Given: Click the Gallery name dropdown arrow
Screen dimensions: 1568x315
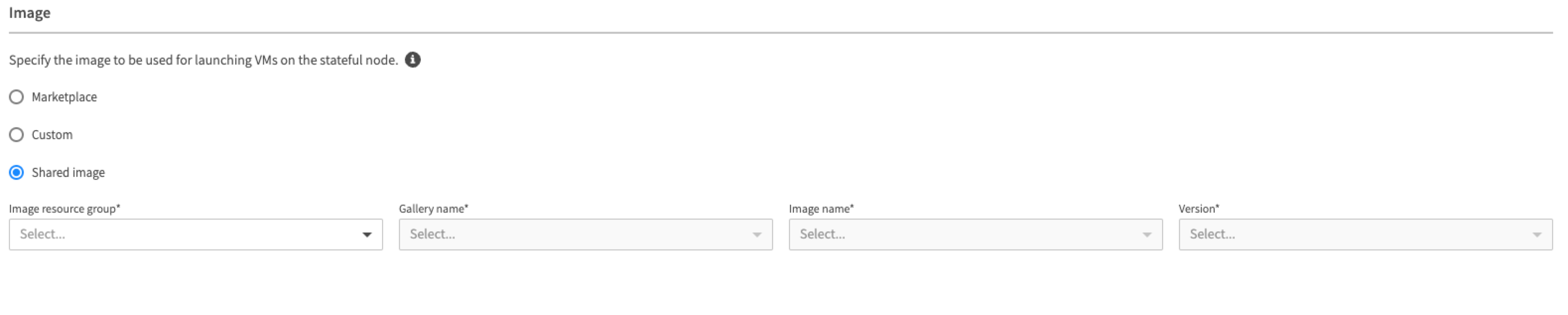Looking at the screenshot, I should point(757,235).
